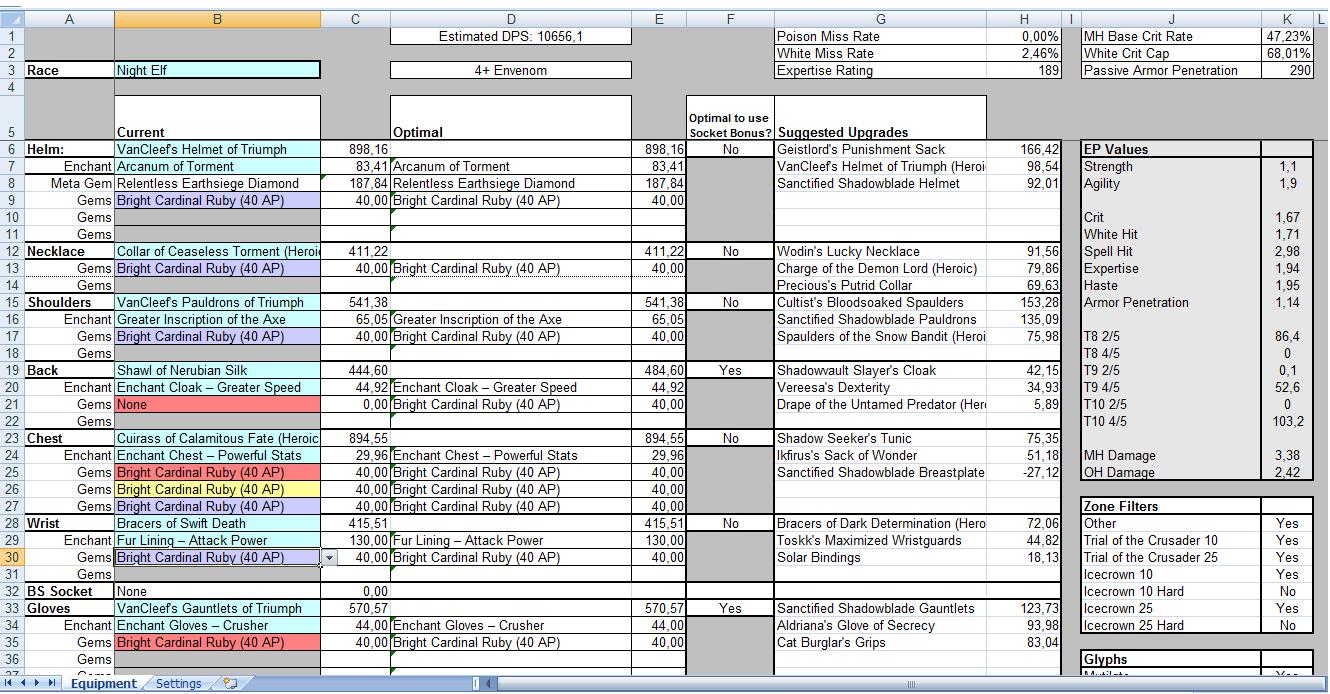Viewport: 1330px width, 694px height.
Task: Select row 30 header
Action: [11, 557]
